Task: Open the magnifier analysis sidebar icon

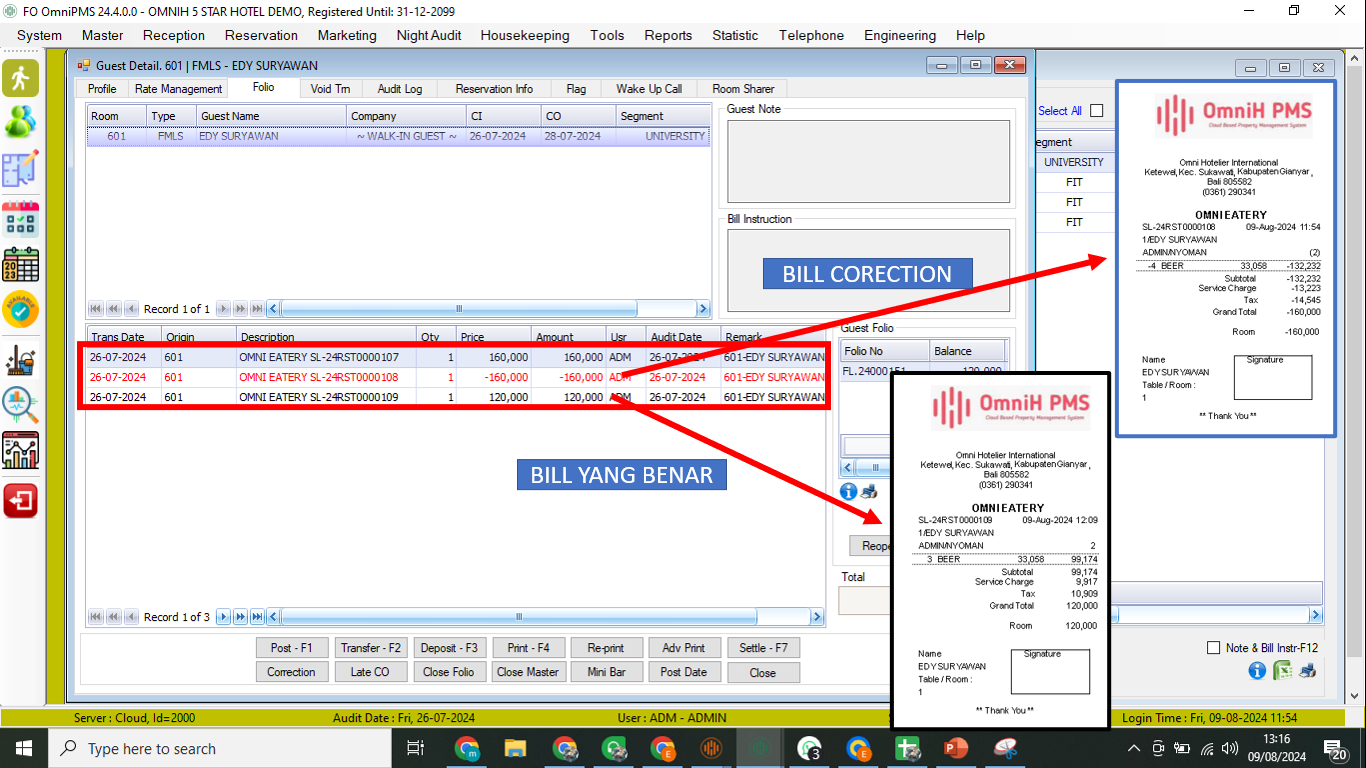Action: (20, 404)
